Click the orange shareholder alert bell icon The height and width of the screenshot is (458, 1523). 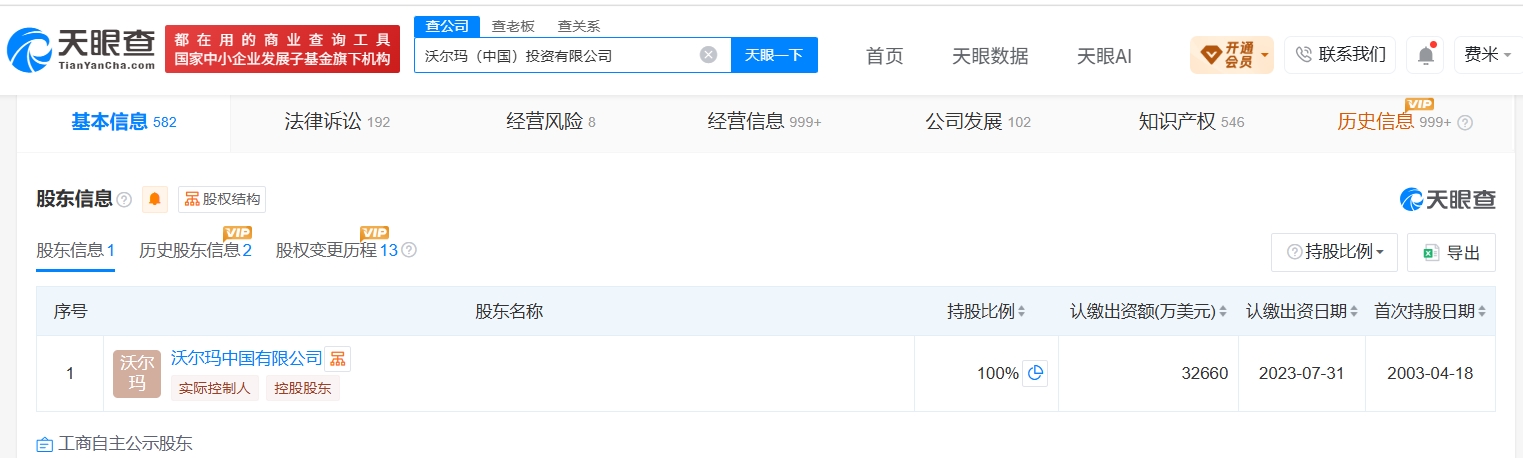point(155,199)
